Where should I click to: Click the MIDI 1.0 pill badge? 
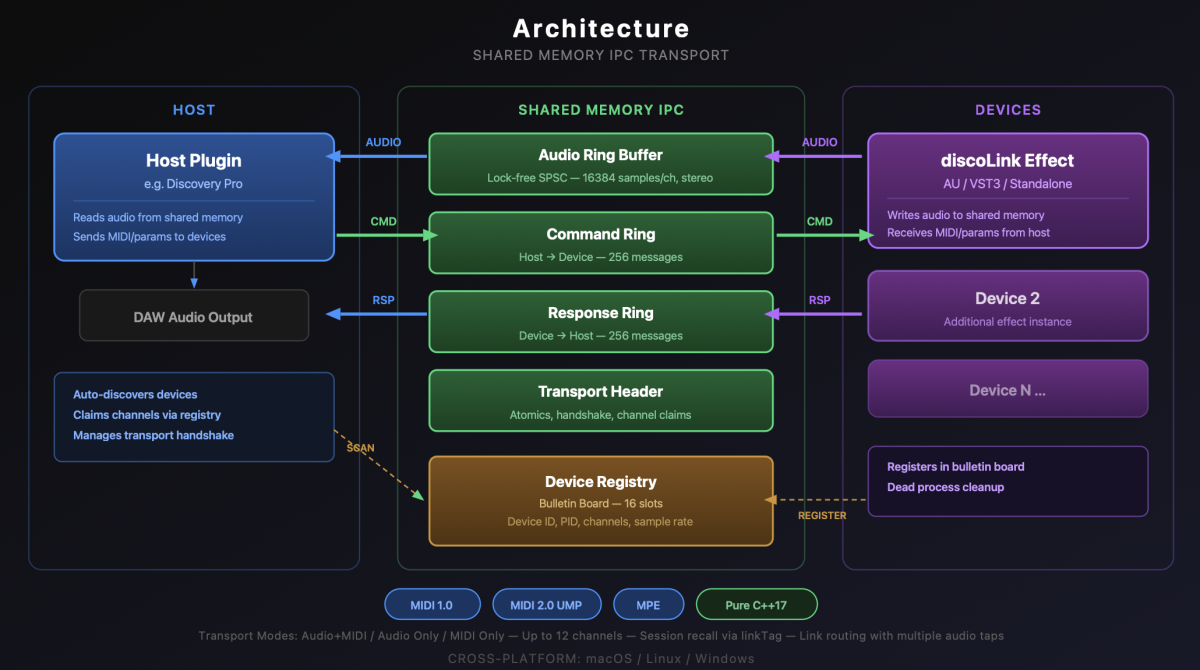point(431,605)
